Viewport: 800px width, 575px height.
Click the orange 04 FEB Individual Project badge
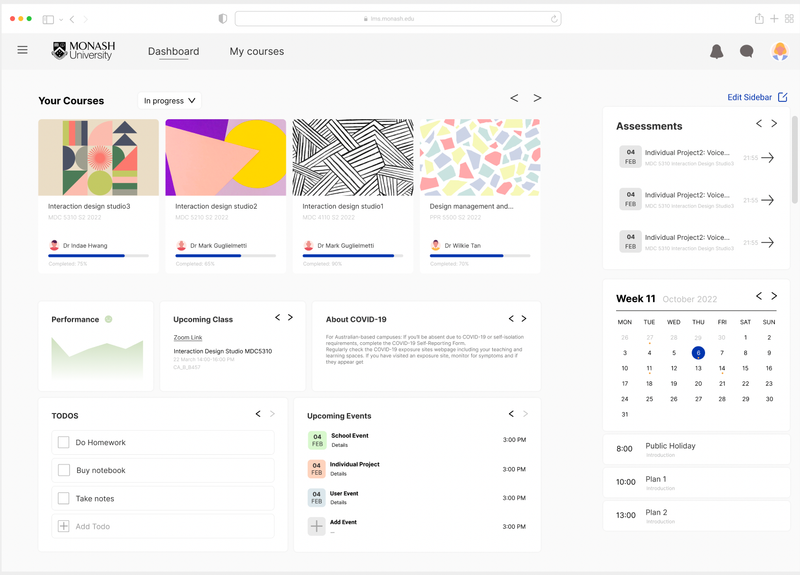click(x=316, y=469)
